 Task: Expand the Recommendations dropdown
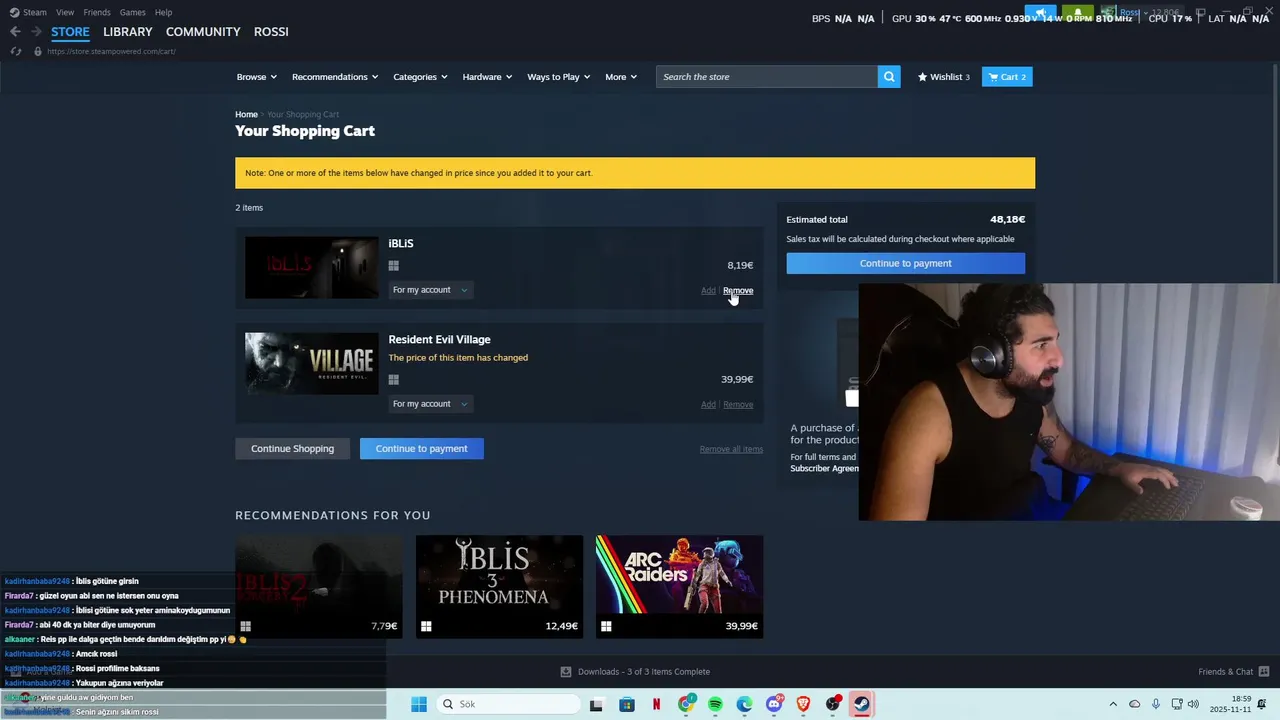335,77
